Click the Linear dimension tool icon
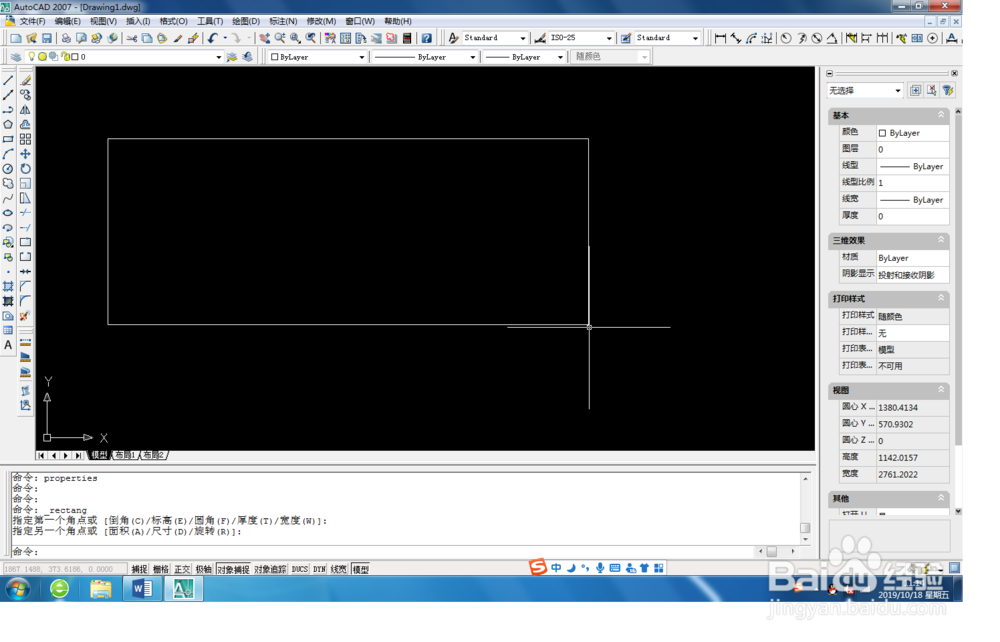Screen dimensions: 1000x642 pyautogui.click(x=721, y=38)
